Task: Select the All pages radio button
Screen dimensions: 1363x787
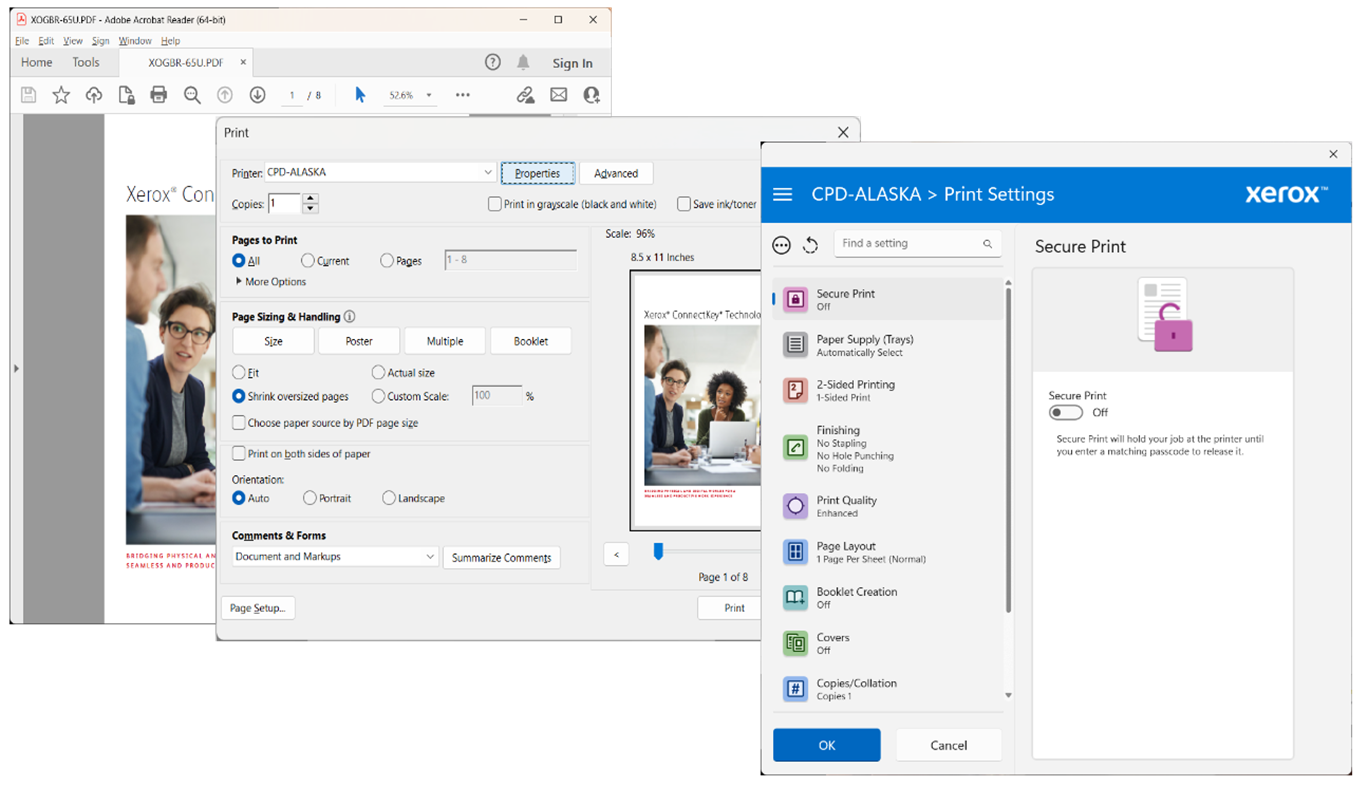Action: click(x=239, y=261)
